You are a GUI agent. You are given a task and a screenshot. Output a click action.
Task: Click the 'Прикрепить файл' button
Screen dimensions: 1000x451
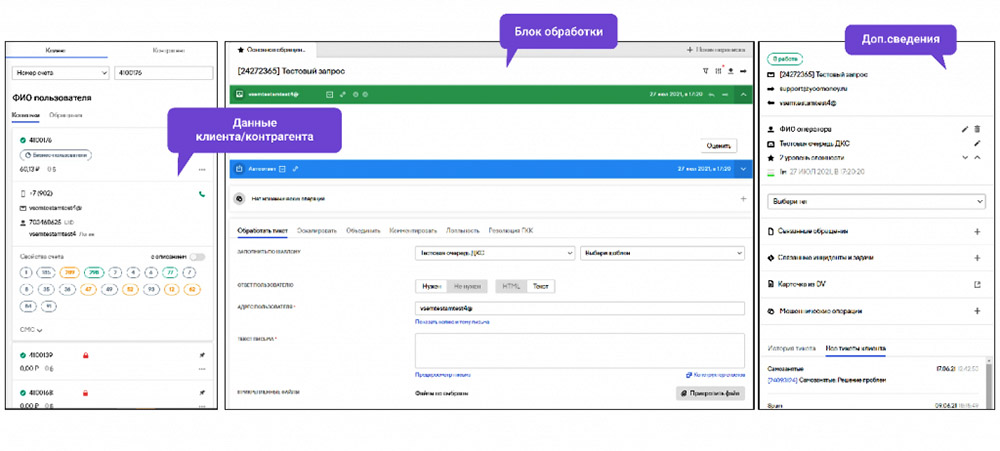point(710,394)
